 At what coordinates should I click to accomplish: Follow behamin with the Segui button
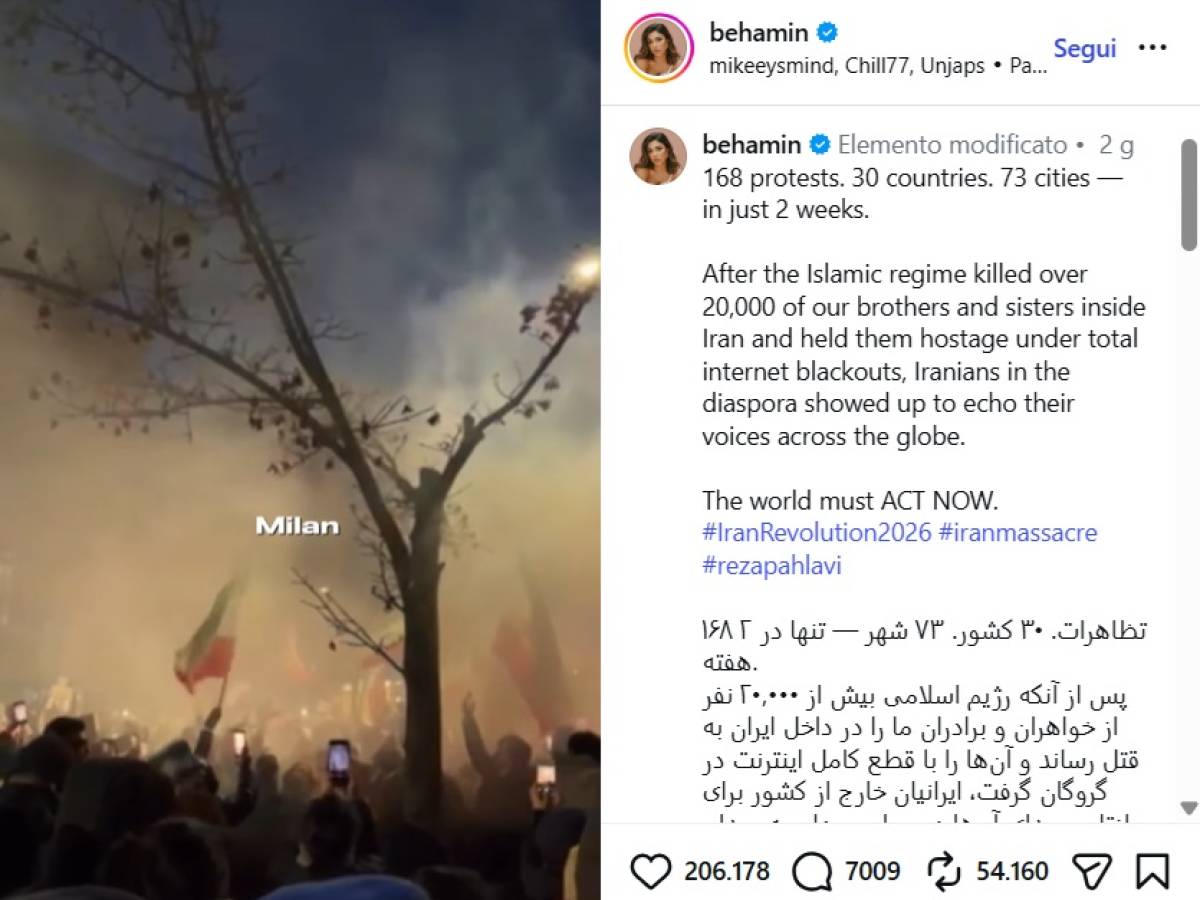click(1084, 48)
